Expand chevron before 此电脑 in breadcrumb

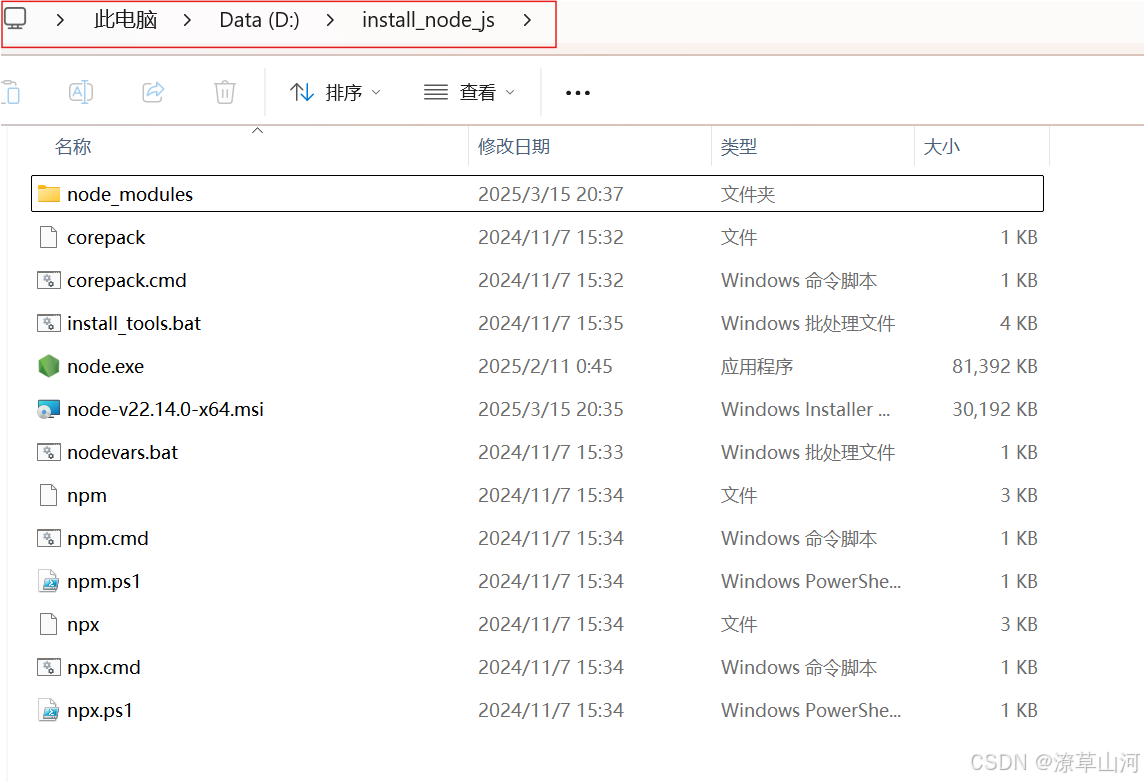(61, 20)
